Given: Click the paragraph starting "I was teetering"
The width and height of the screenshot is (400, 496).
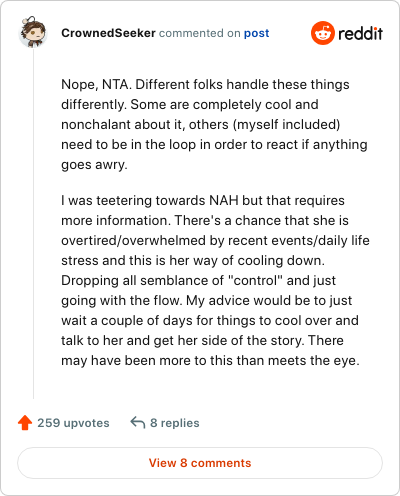Looking at the screenshot, I should click(x=215, y=280).
